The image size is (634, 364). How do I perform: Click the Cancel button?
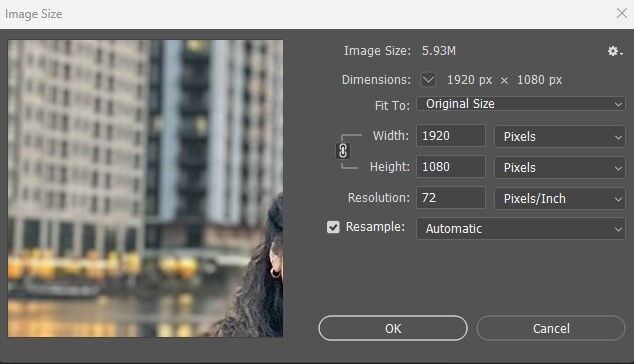pos(551,328)
